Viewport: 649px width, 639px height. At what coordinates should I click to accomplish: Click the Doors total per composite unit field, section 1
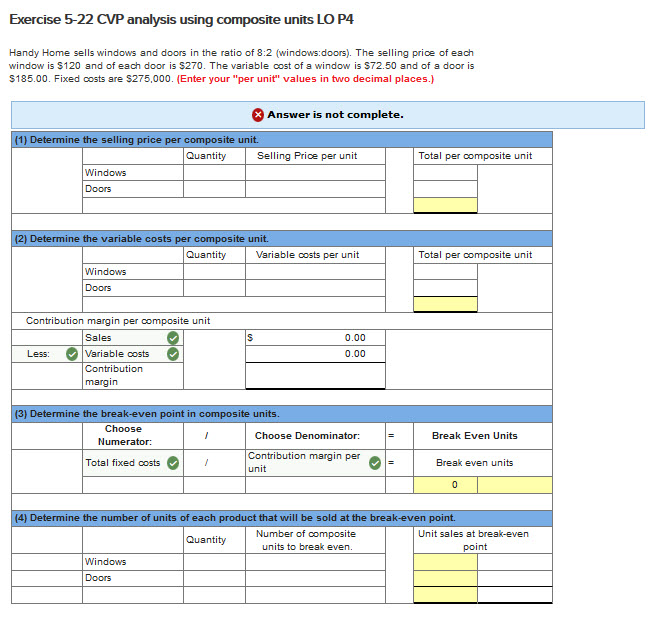[445, 189]
